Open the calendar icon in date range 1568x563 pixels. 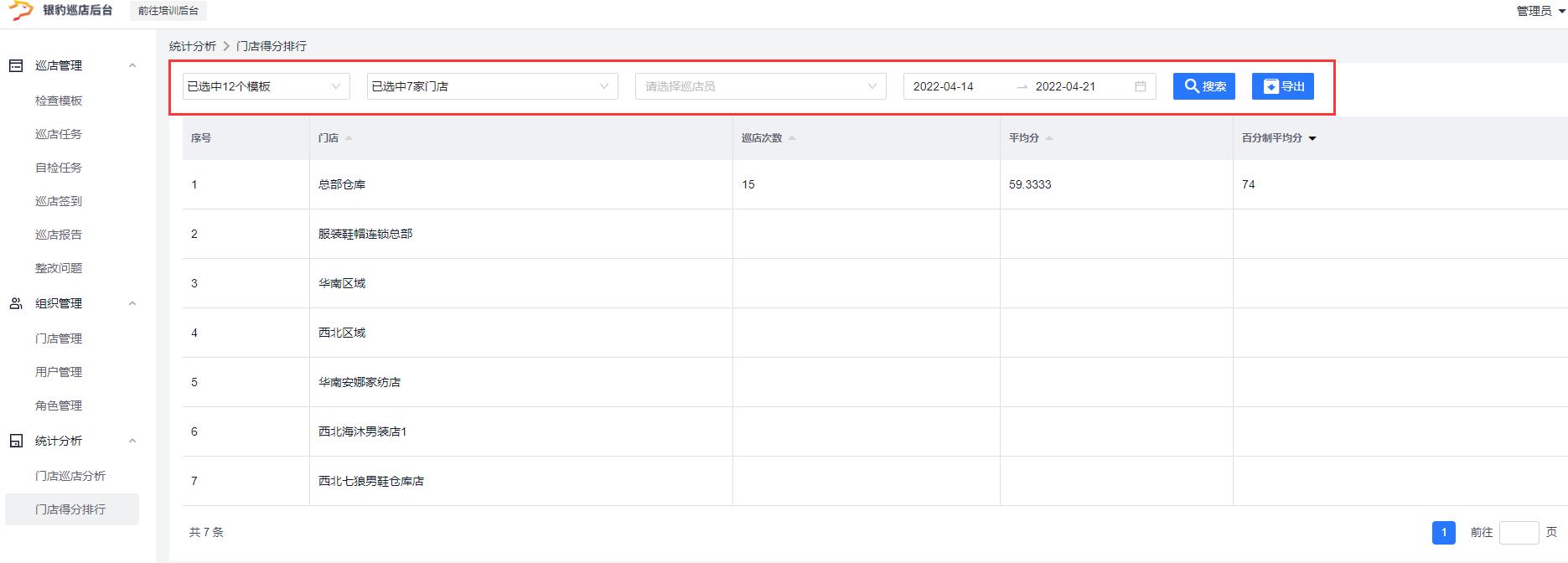click(1140, 86)
